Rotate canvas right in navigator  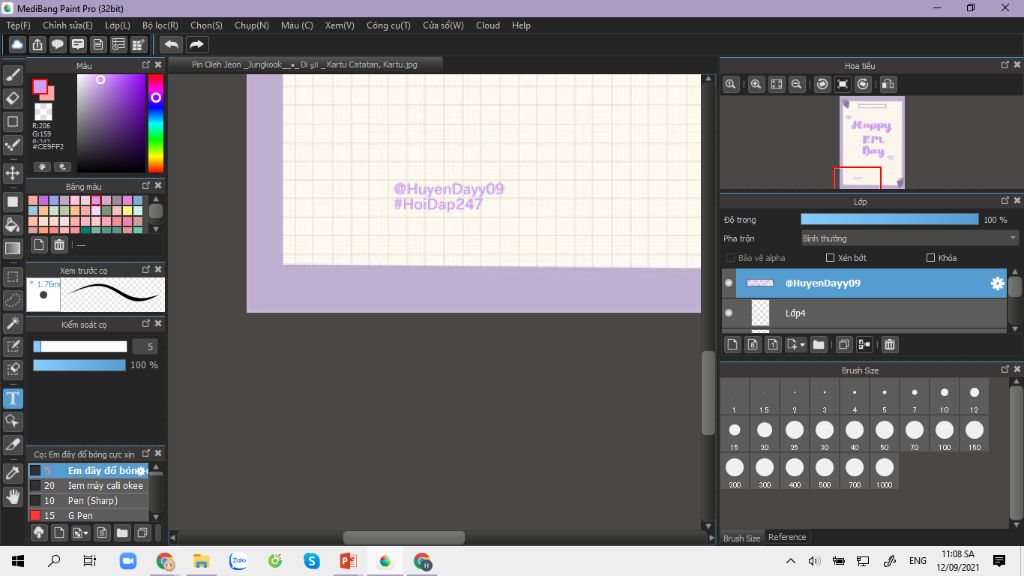tap(863, 84)
